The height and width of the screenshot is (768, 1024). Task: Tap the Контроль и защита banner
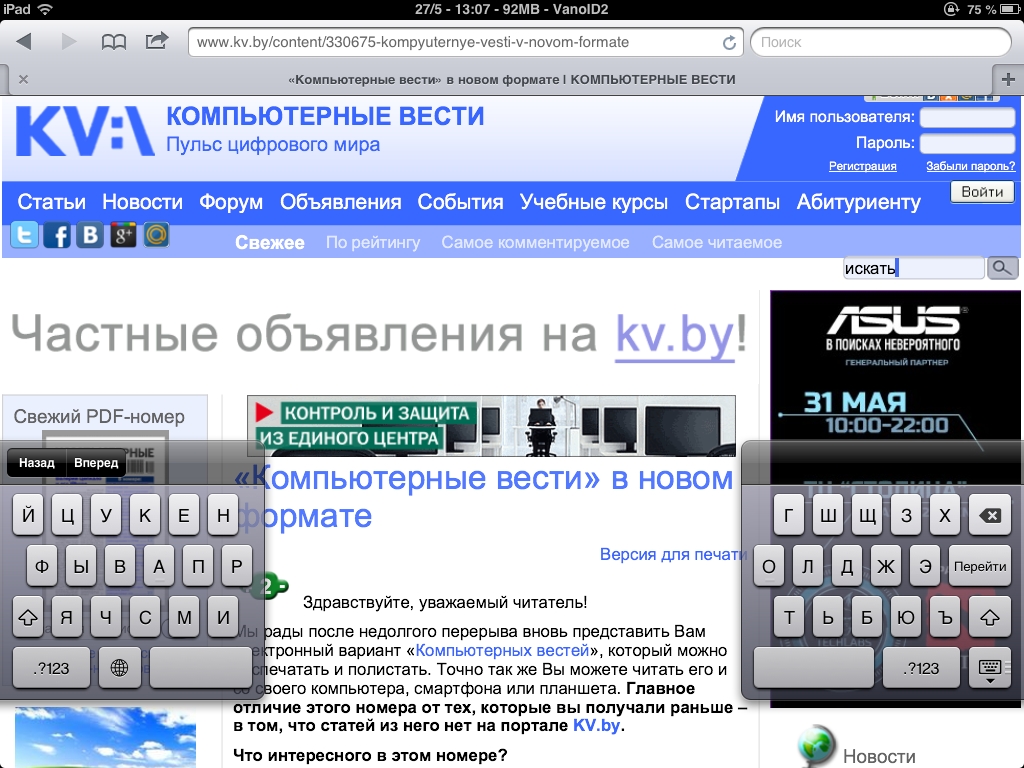(x=491, y=426)
